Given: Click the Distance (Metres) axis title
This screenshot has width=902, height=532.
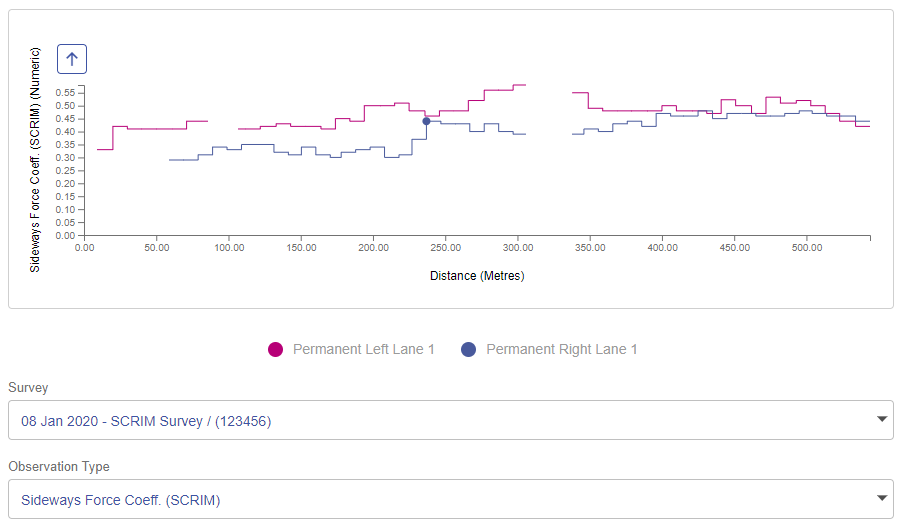Looking at the screenshot, I should click(477, 275).
